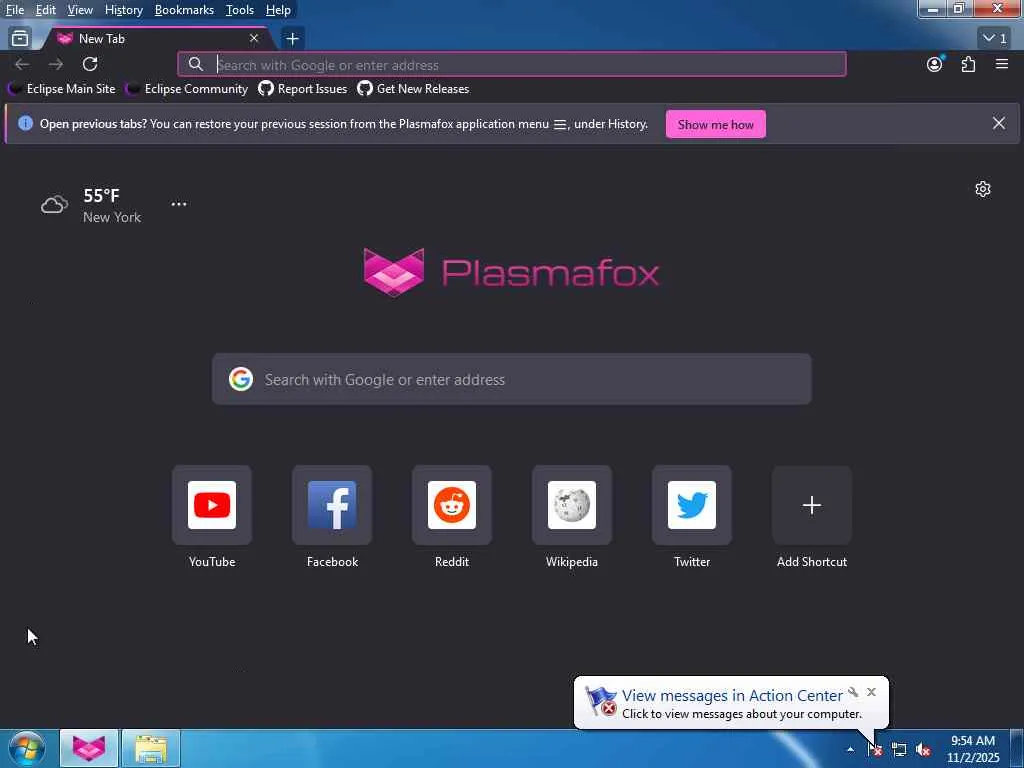Screen dimensions: 1024x768
Task: Click the search magnifier icon in address bar
Action: 196,64
